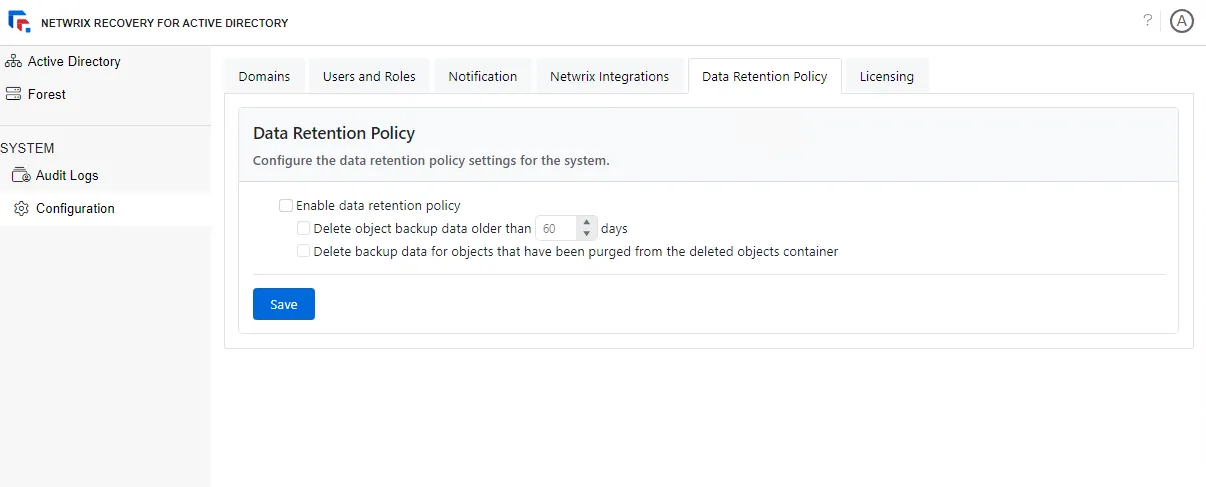The image size is (1206, 487).
Task: Click the SYSTEM section label
Action: (x=28, y=148)
